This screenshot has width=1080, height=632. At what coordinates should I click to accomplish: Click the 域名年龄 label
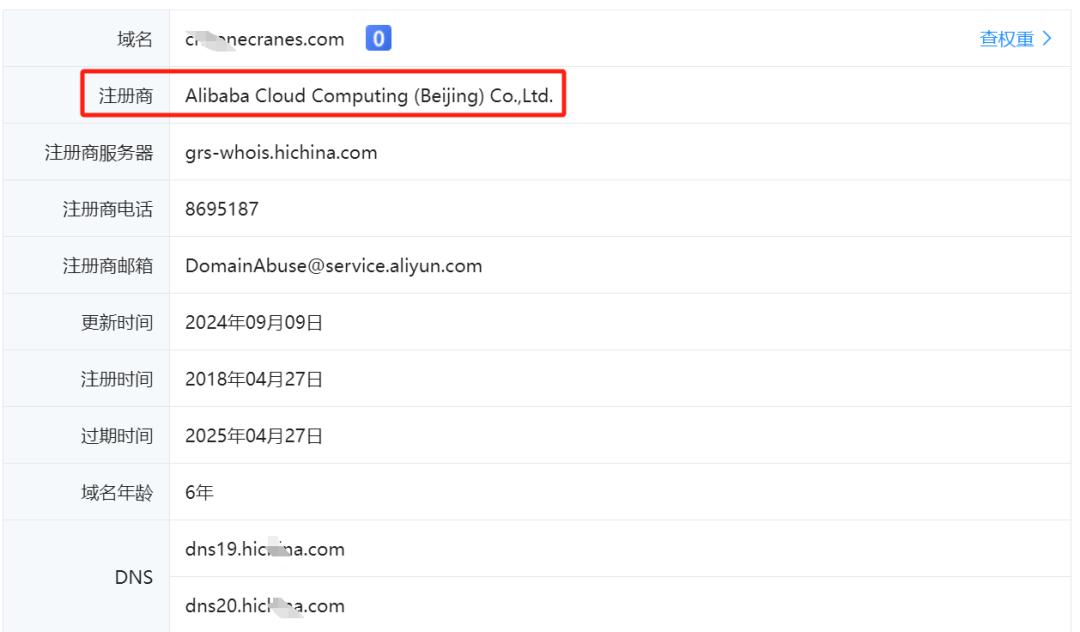tap(116, 492)
